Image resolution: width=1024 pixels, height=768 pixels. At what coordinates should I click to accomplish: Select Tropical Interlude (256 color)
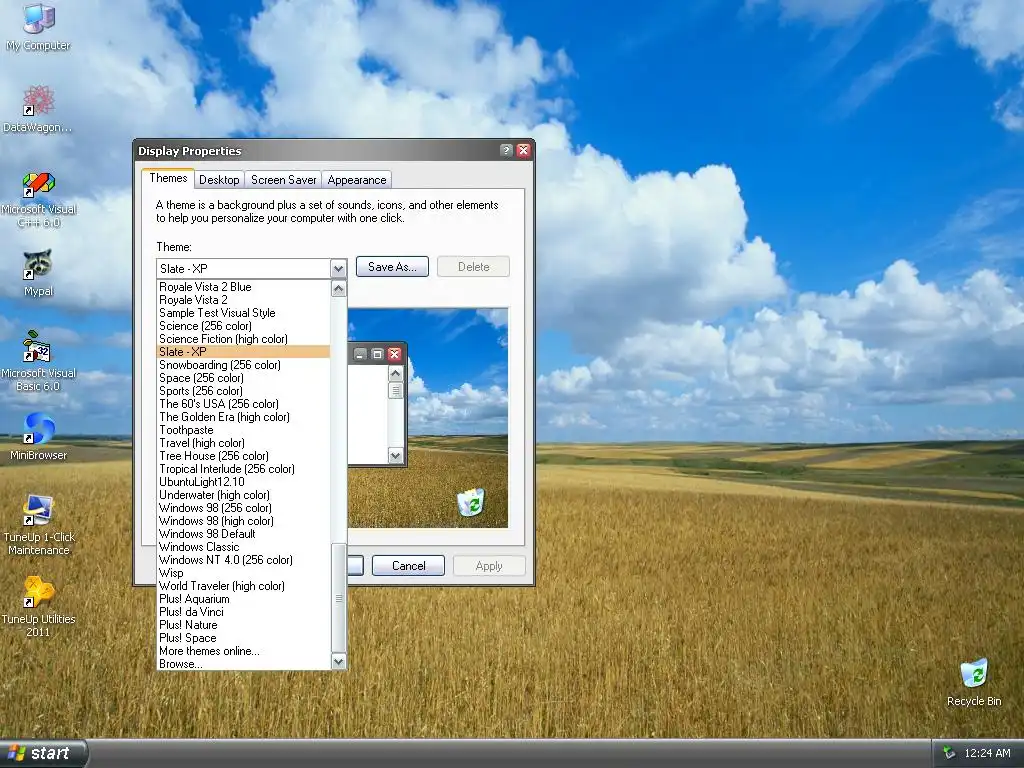point(243,469)
